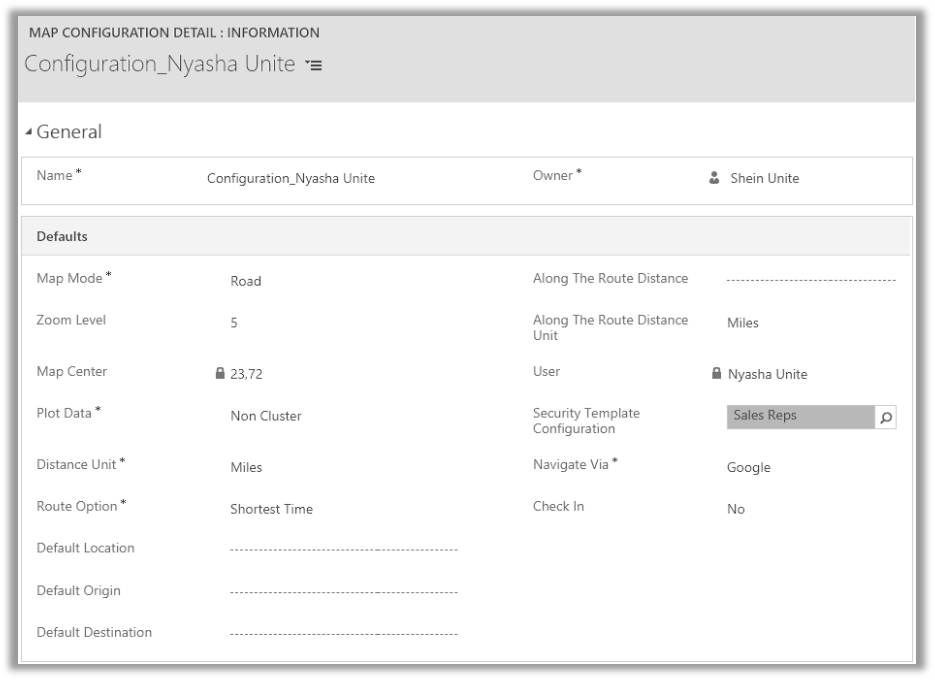
Task: Click the lock icon beside Nyasha Unite user
Action: 716,374
